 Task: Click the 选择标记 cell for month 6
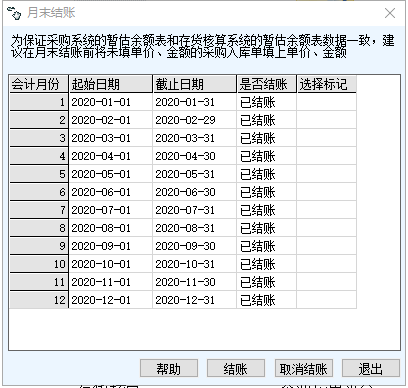coord(327,192)
